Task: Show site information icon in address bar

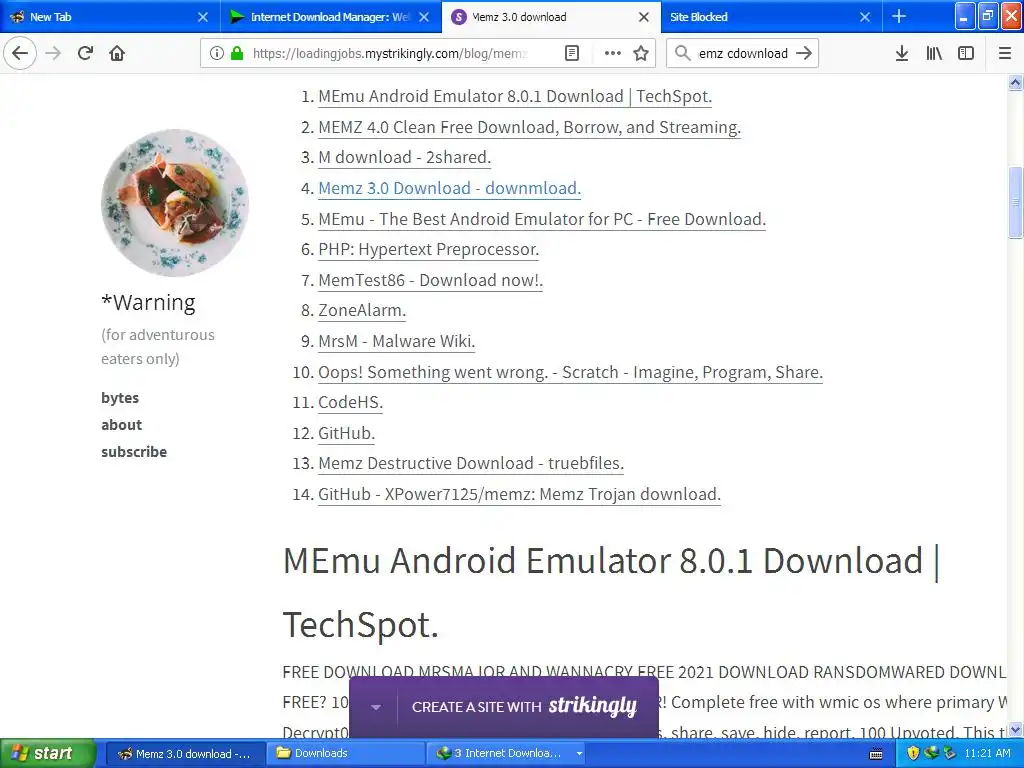Action: click(x=216, y=53)
